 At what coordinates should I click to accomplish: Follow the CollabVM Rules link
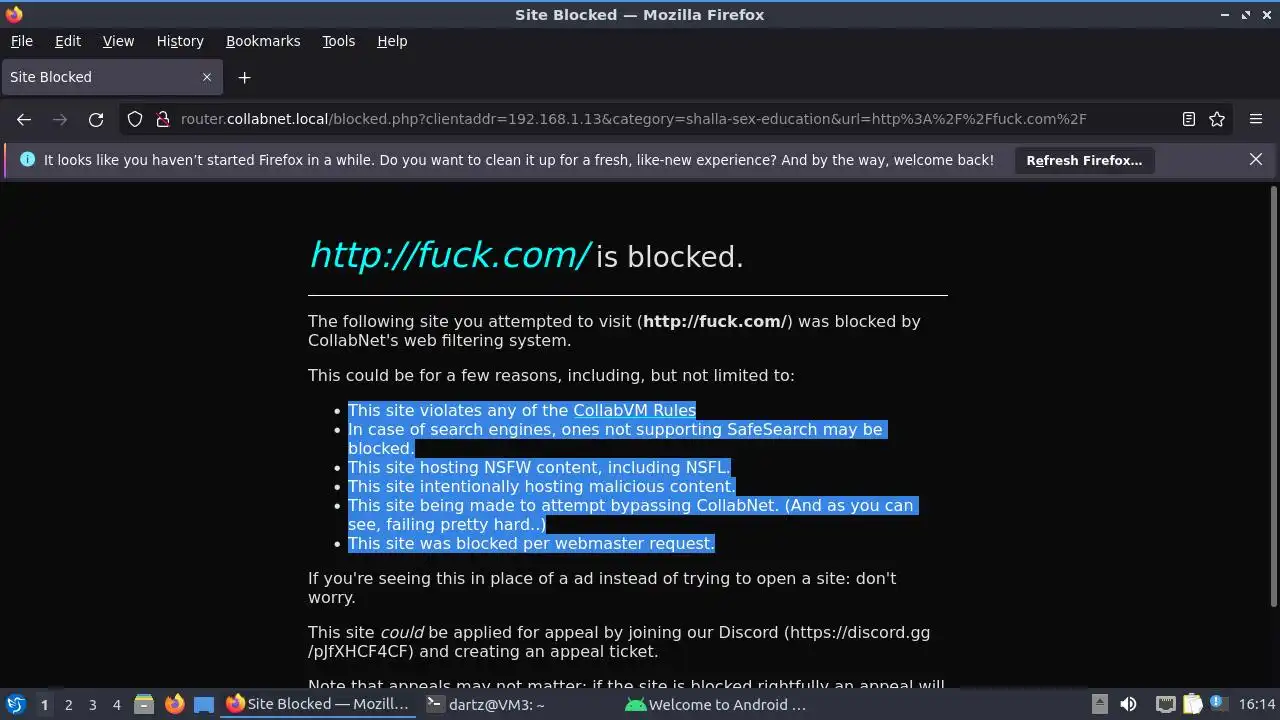coord(634,410)
